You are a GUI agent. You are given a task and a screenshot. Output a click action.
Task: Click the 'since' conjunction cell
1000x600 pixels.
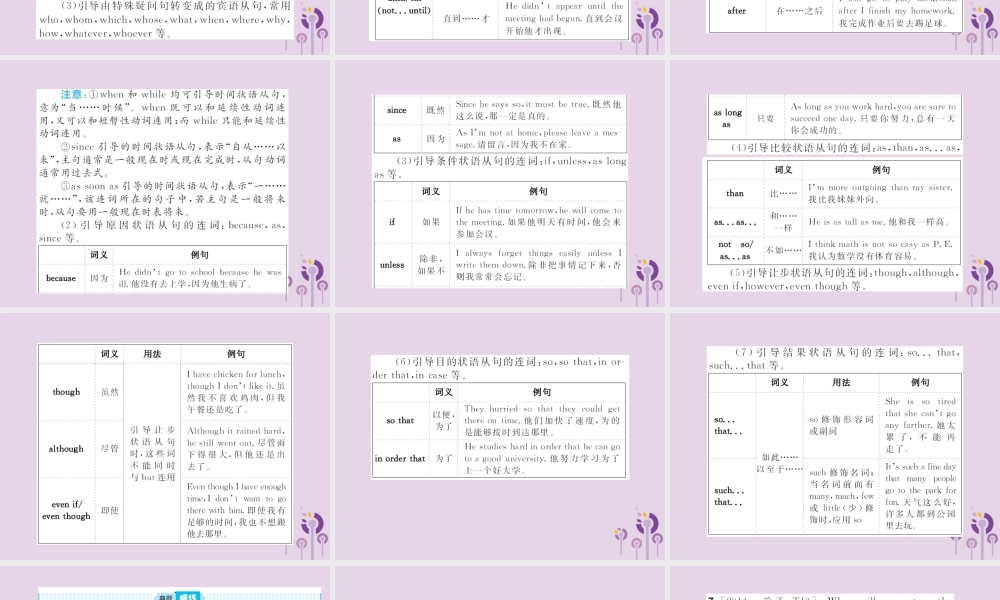(x=397, y=110)
